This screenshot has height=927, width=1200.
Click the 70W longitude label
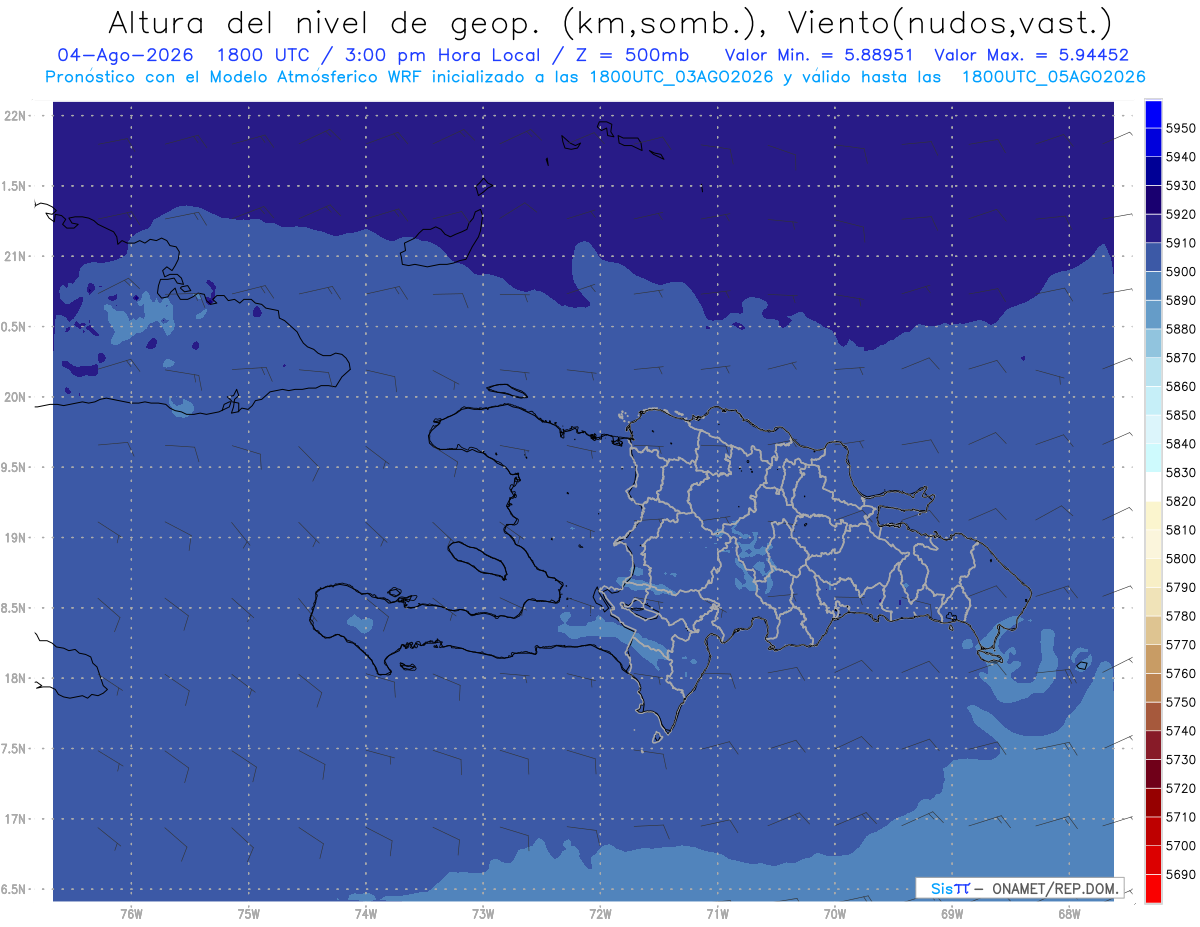pyautogui.click(x=835, y=913)
